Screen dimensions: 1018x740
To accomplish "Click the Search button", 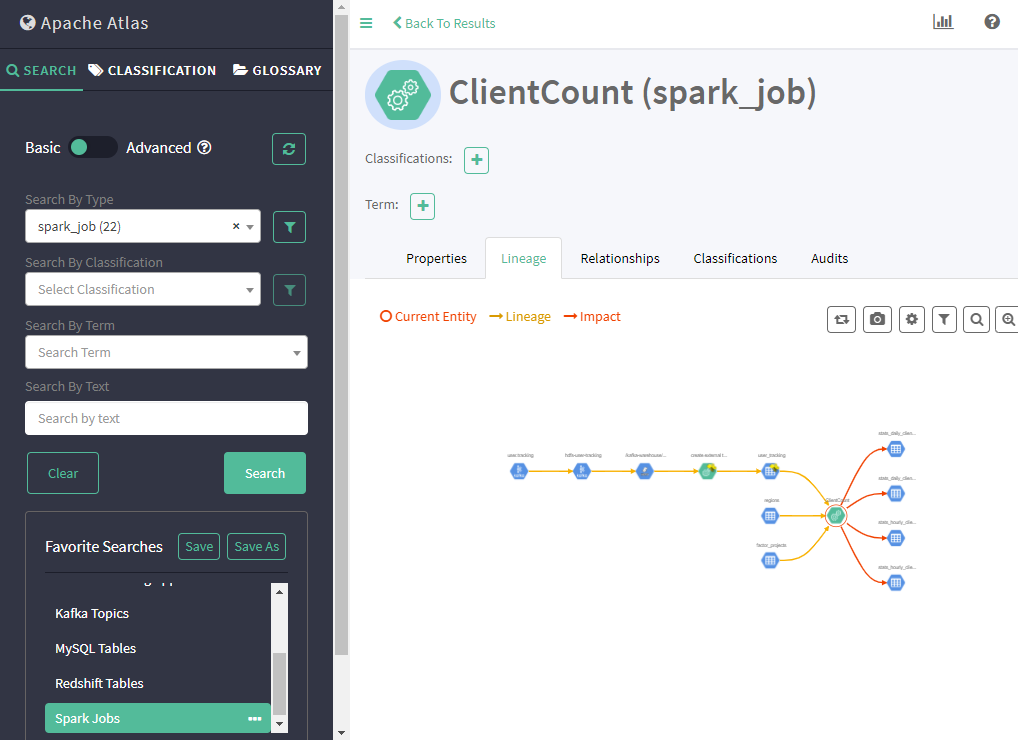I will click(265, 473).
